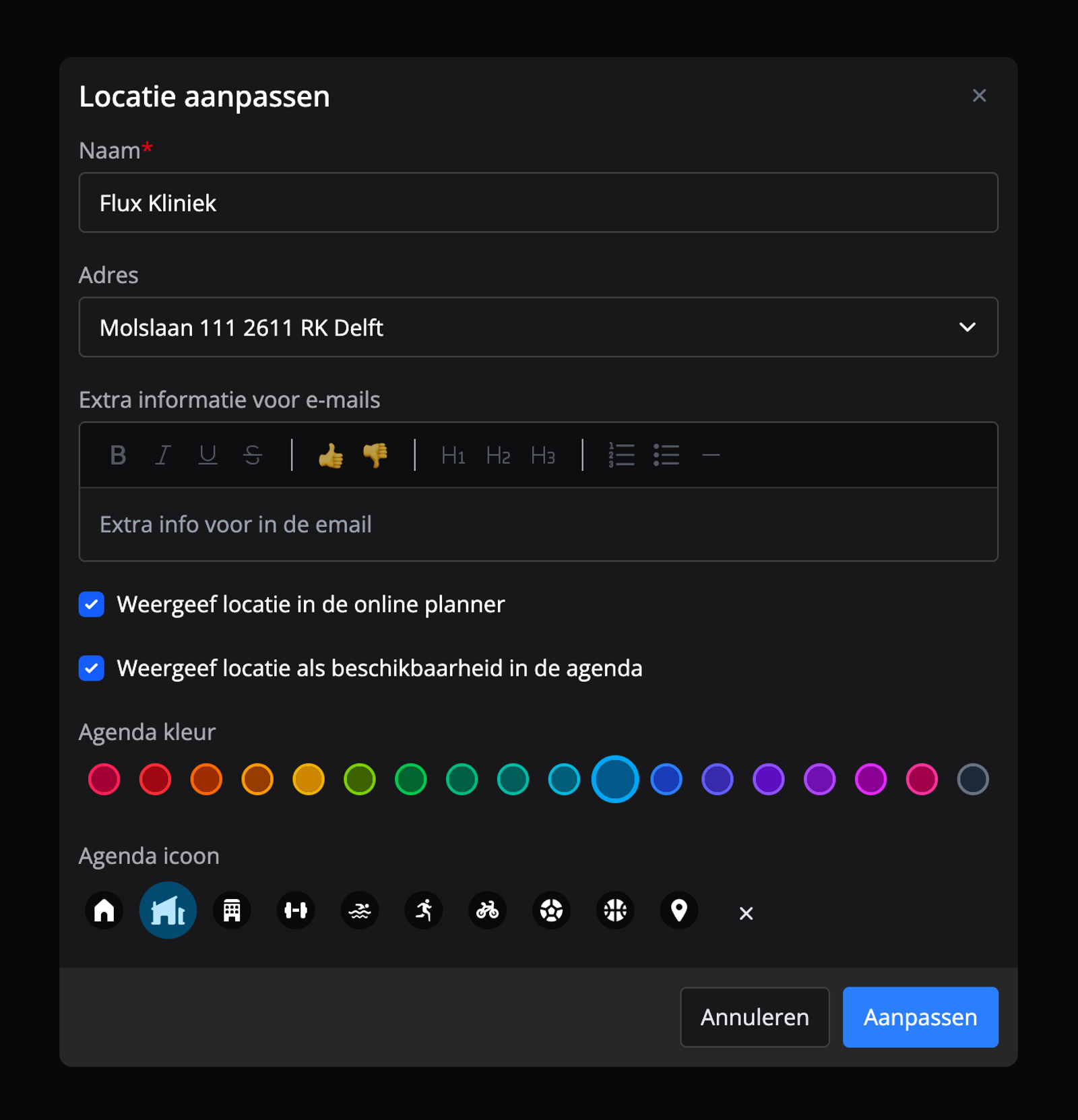Click the Naam input field
Image resolution: width=1078 pixels, height=1120 pixels.
tap(538, 203)
